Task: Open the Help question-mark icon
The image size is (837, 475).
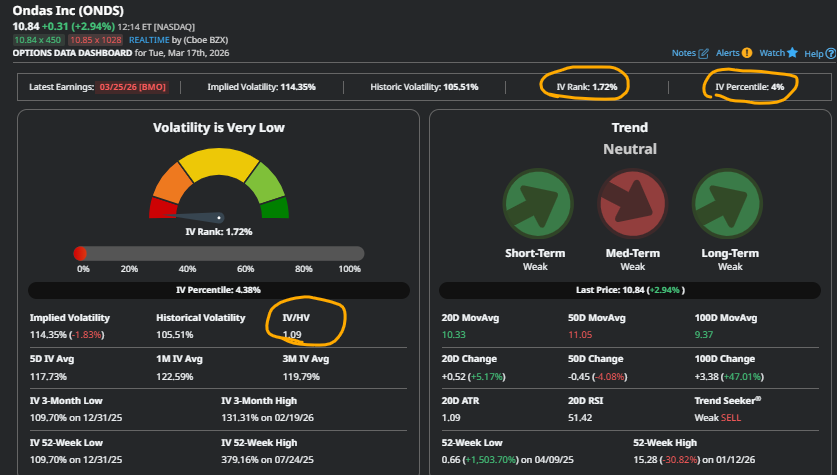Action: coord(831,53)
